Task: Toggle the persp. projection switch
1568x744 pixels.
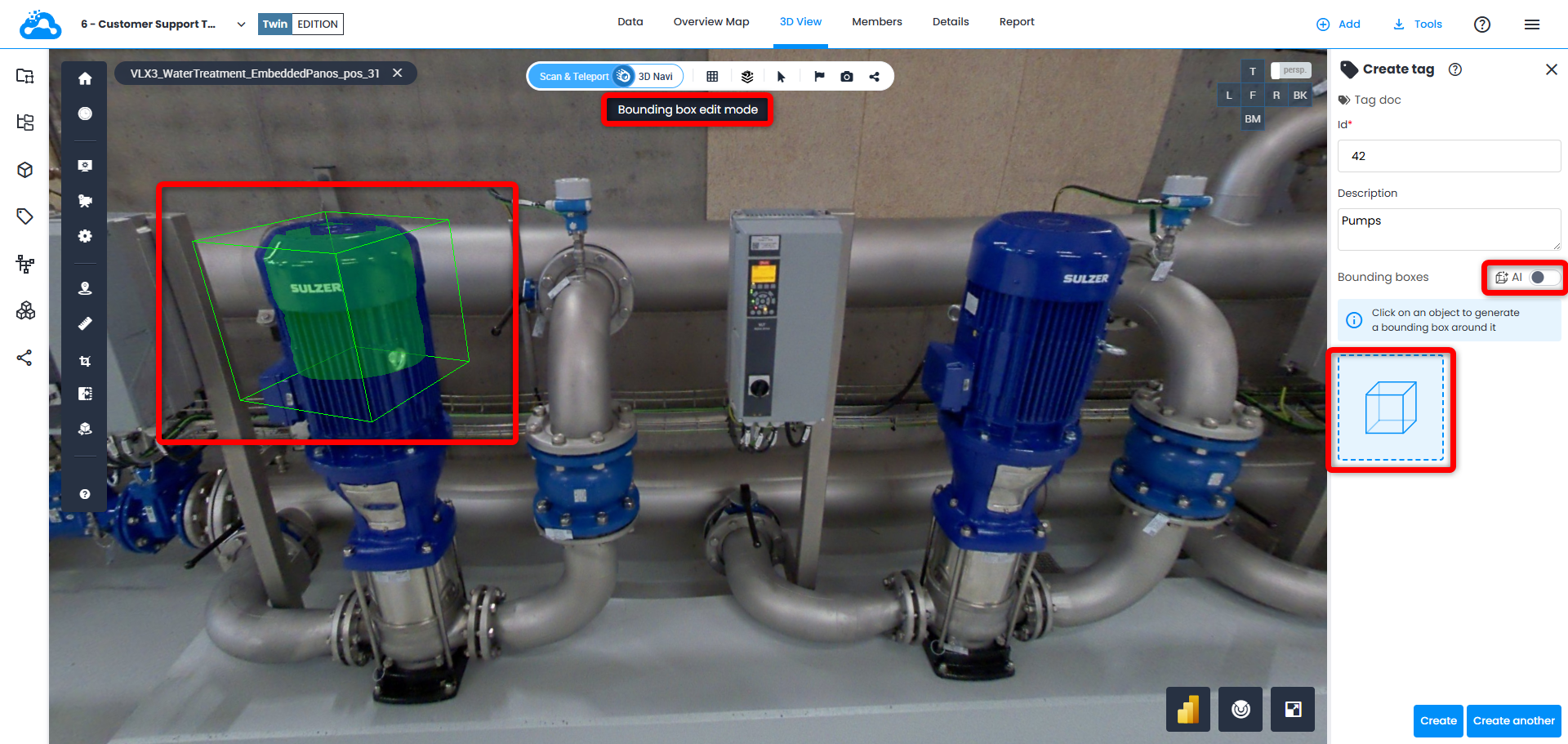Action: tap(1291, 70)
